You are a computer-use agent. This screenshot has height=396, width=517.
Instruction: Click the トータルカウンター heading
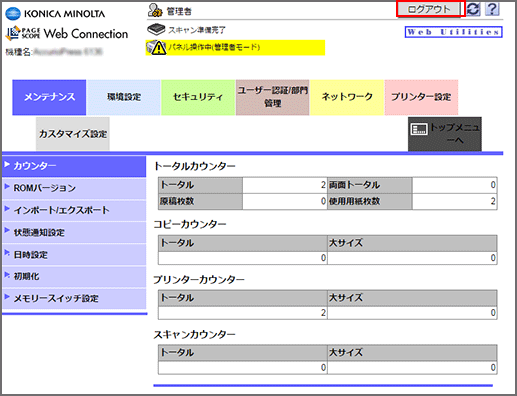pos(195,166)
